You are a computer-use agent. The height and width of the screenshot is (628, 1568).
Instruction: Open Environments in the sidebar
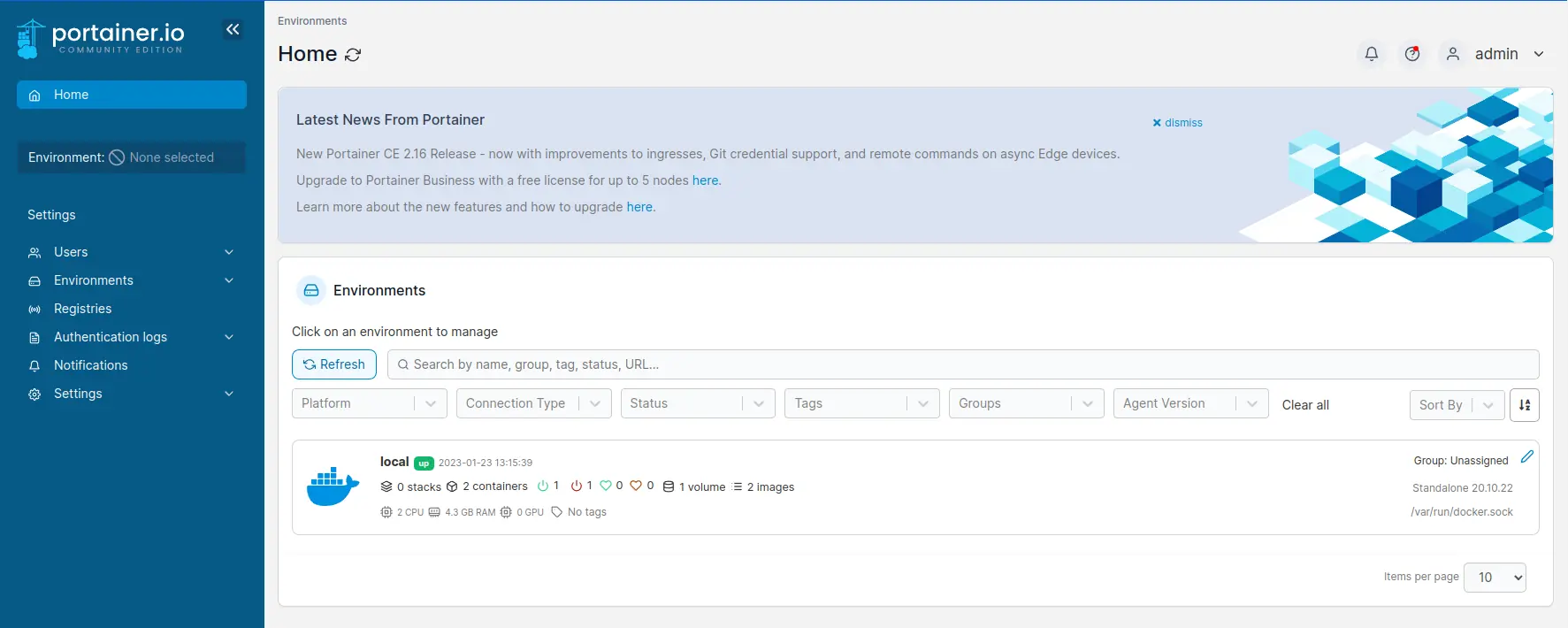click(x=132, y=280)
